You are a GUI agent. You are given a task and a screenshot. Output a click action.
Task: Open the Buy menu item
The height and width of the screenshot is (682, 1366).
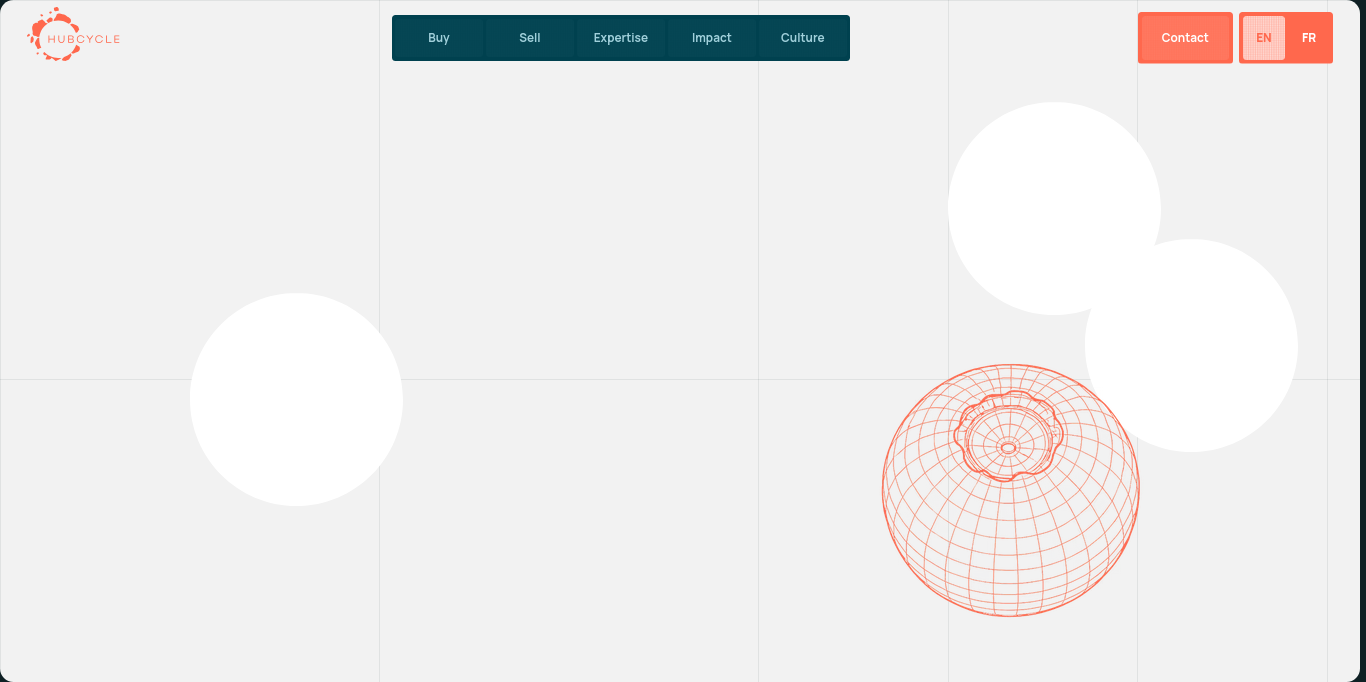(438, 38)
